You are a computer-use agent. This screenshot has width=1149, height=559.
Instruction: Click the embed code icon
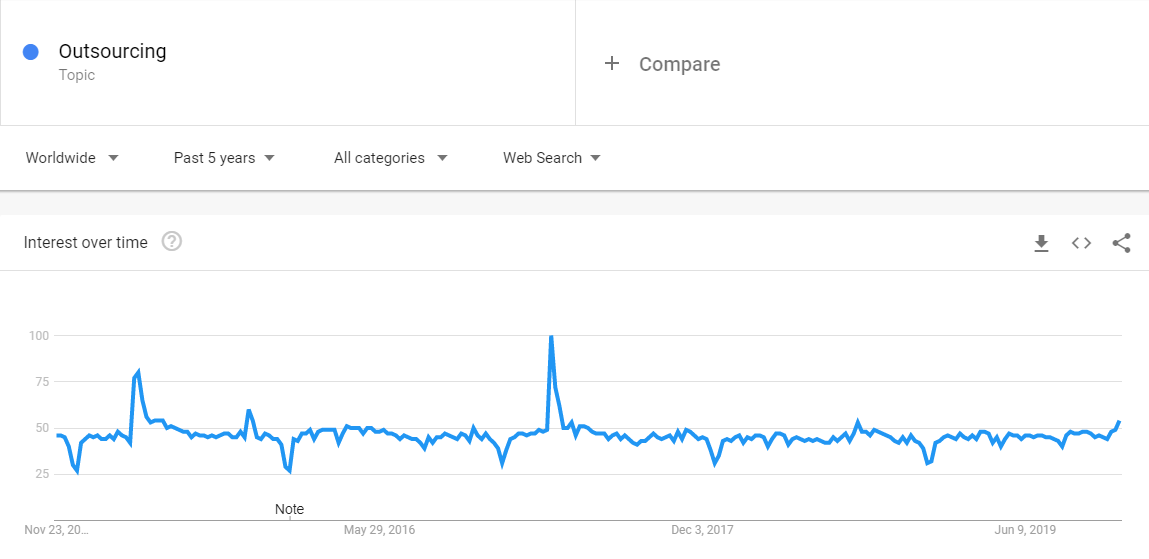click(1081, 243)
